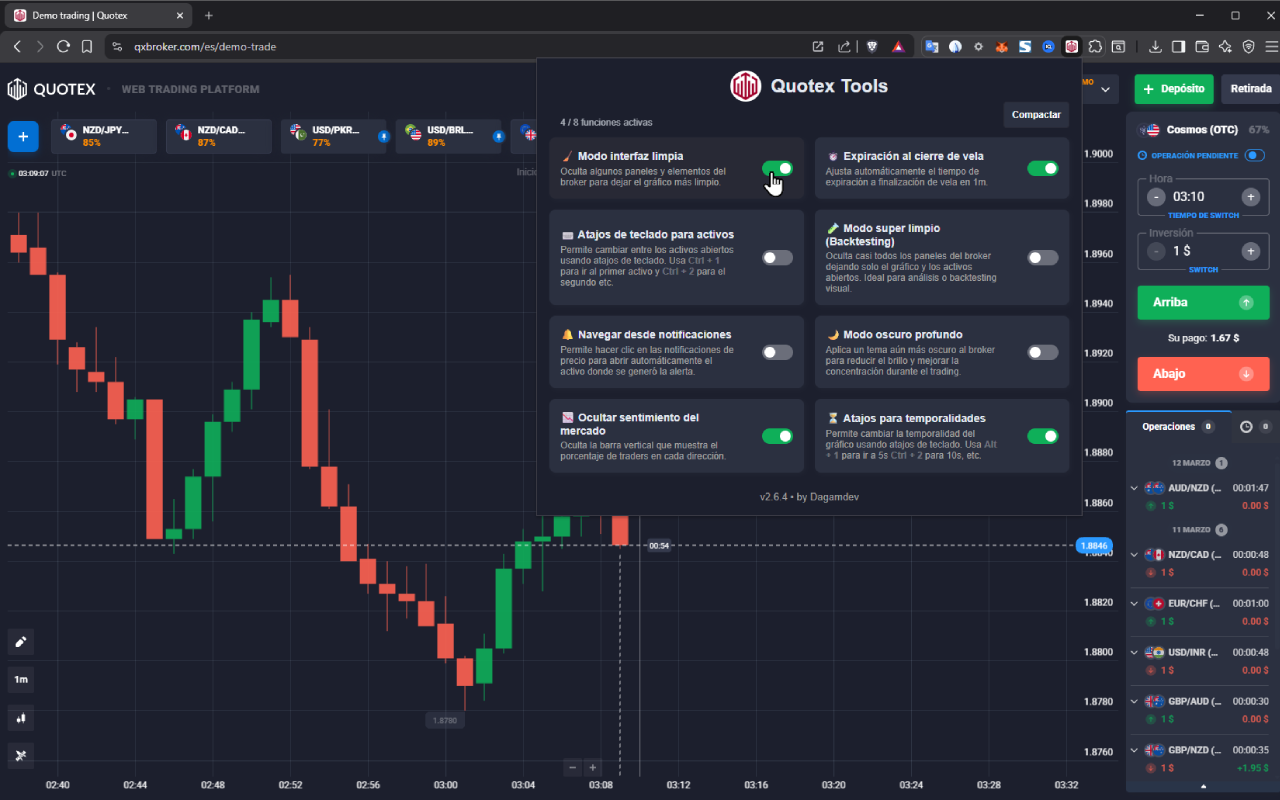Click the Inversión amount field
Image resolution: width=1280 pixels, height=800 pixels.
tap(1203, 251)
